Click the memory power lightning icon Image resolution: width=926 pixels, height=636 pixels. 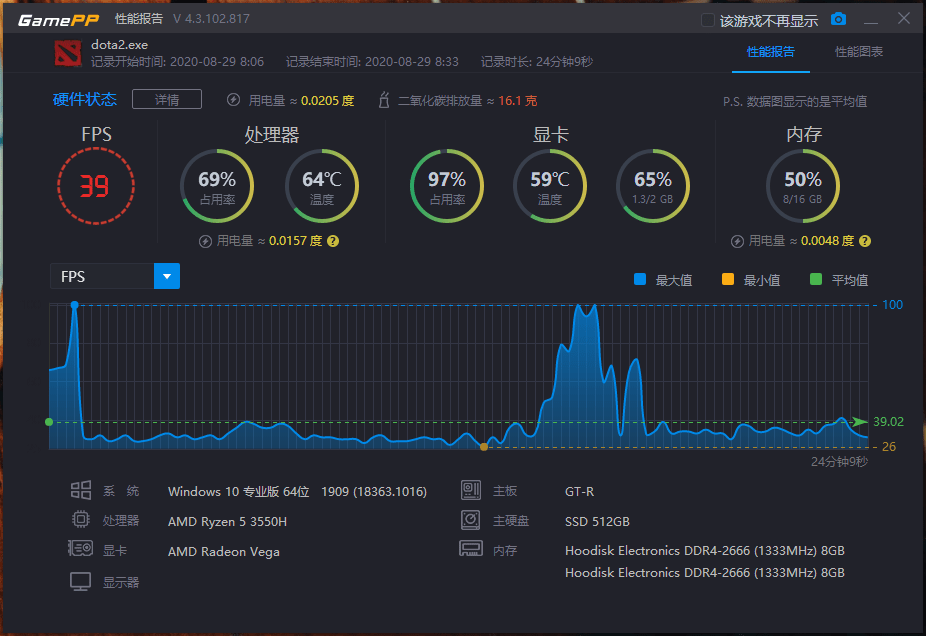[x=737, y=242]
